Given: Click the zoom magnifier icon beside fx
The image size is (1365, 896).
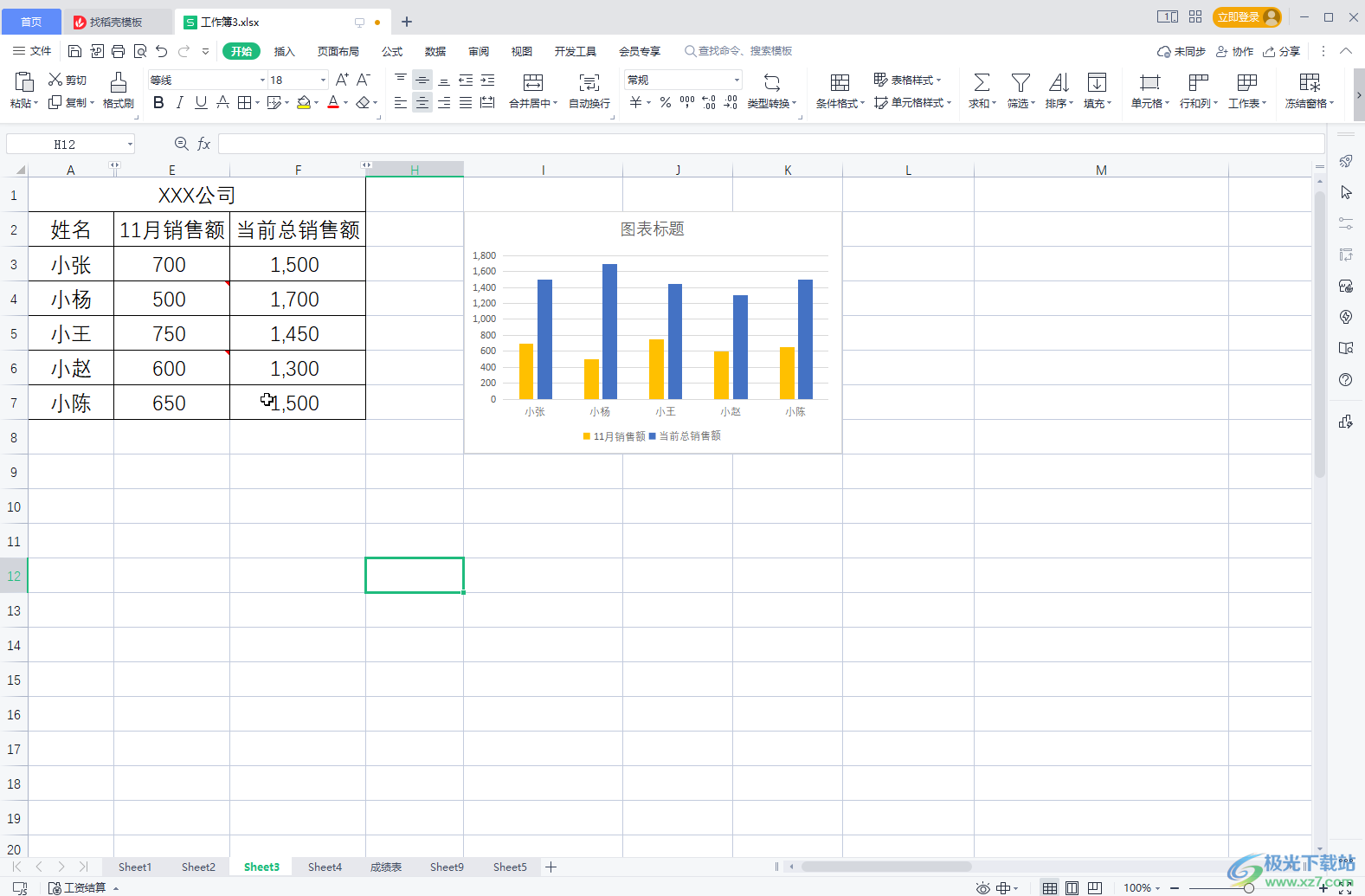Looking at the screenshot, I should pos(181,144).
